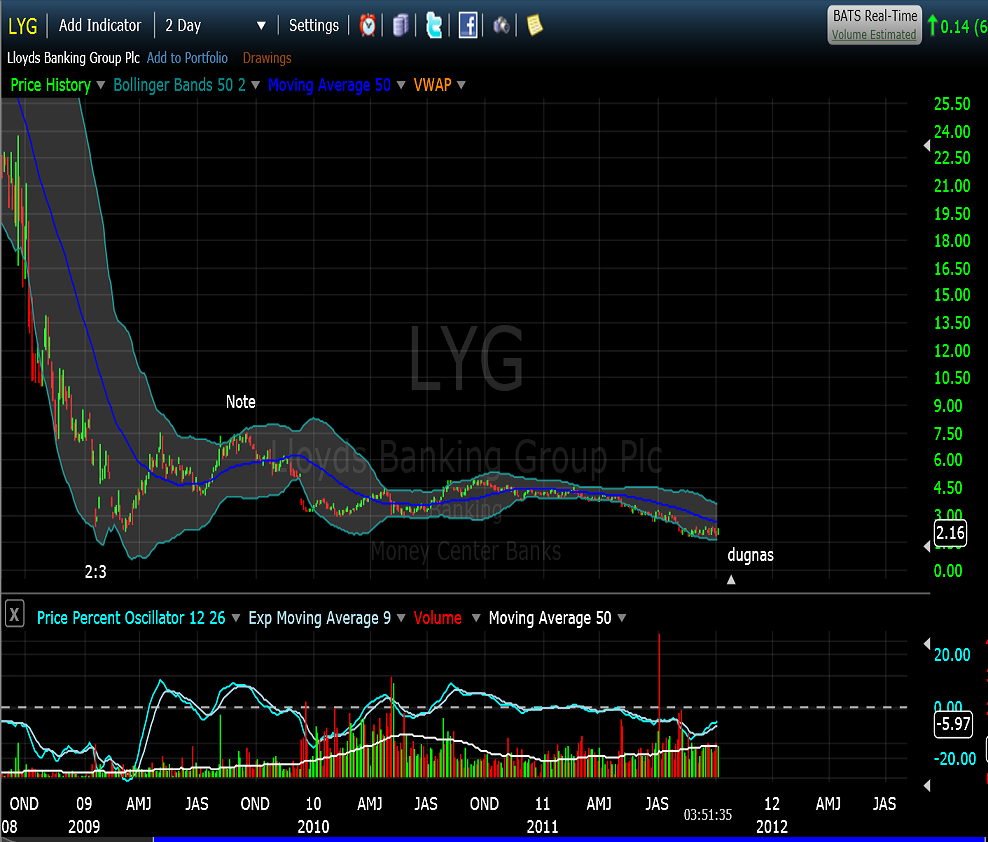Open the Price History dropdown
988x842 pixels.
pos(101,85)
